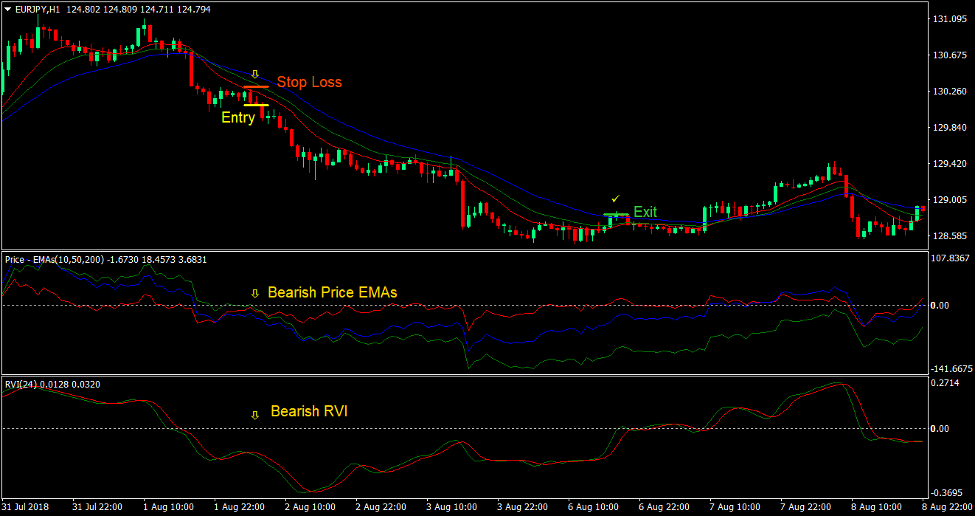Click the 'Exit' text label
This screenshot has height=516, width=977.
[x=645, y=212]
